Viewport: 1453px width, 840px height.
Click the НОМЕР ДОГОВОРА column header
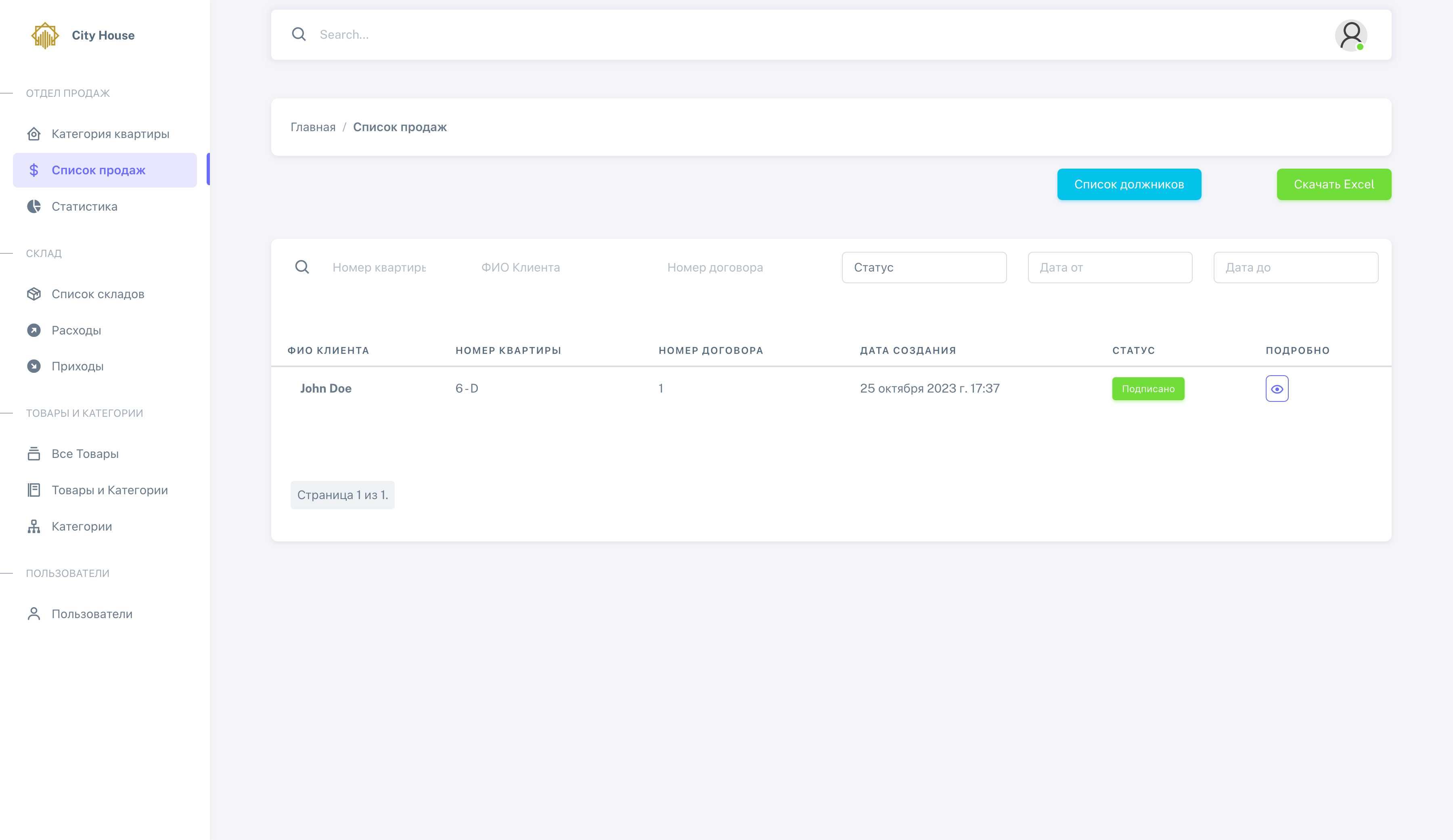(x=711, y=351)
